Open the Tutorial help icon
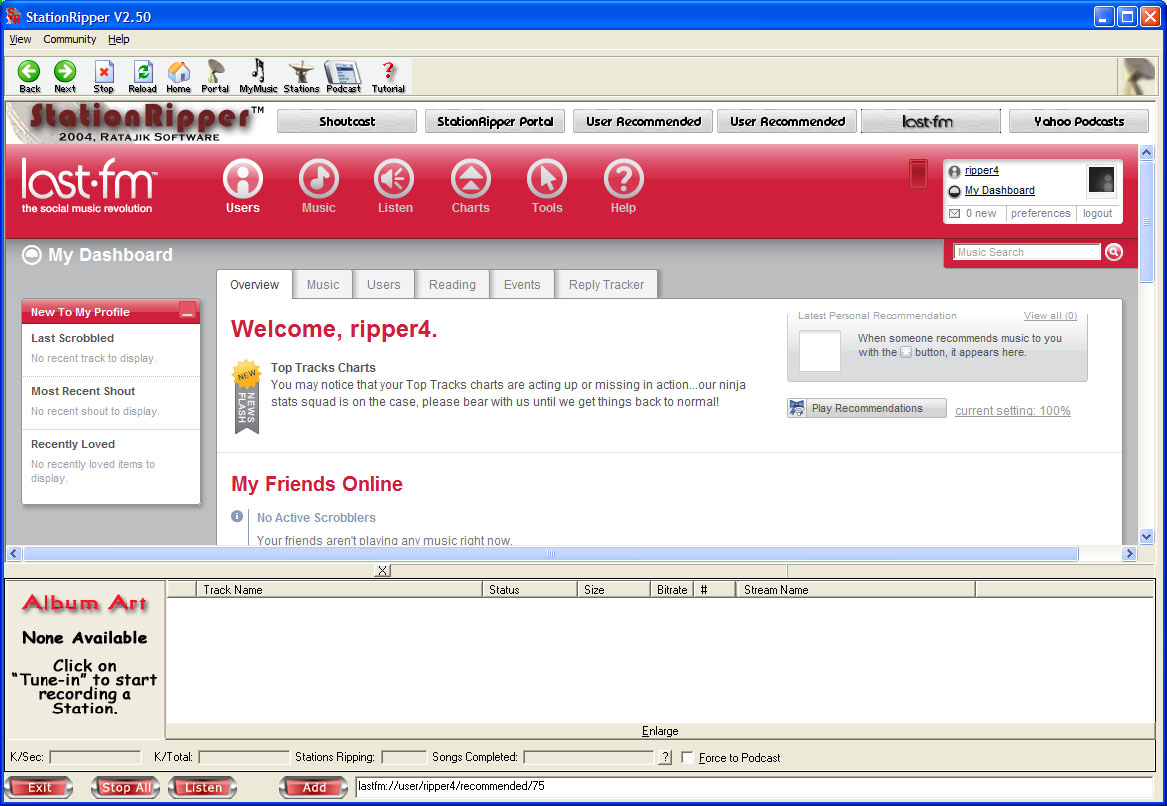 (x=389, y=77)
